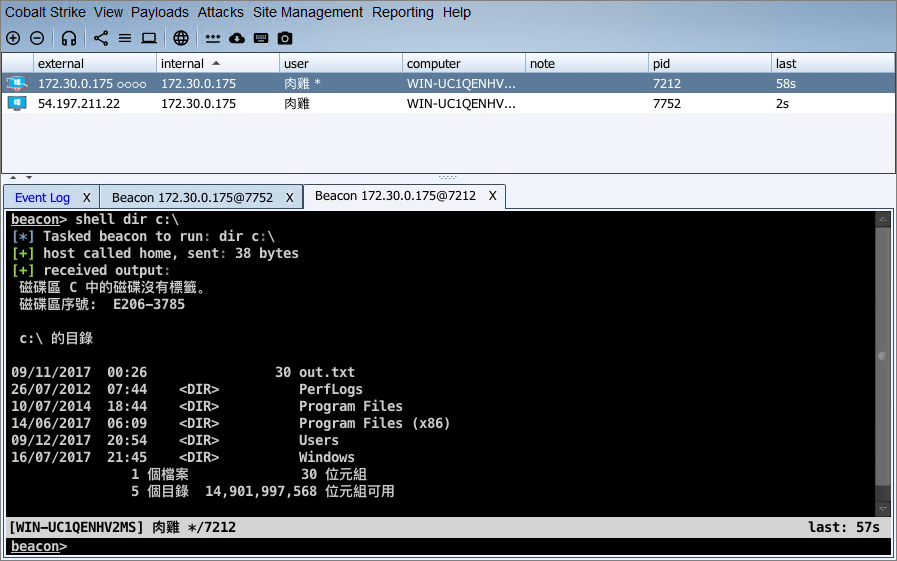
Task: Click the minus (disconnect) toolbar icon
Action: [37, 38]
